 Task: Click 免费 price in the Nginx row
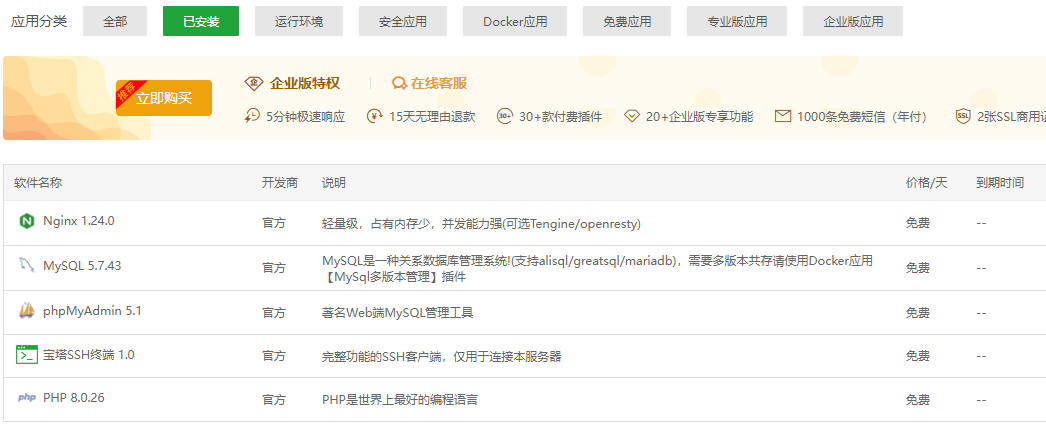(x=917, y=223)
